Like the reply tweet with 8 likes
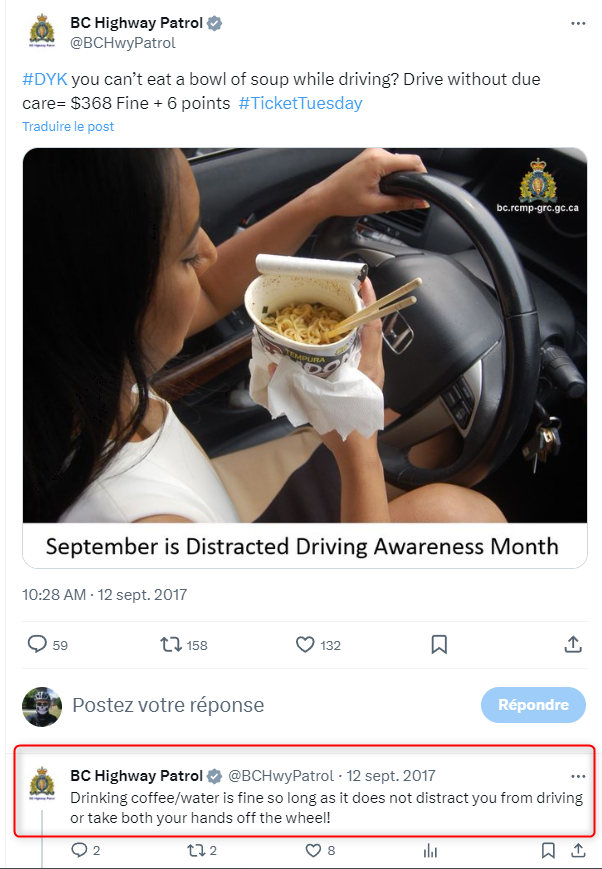The width and height of the screenshot is (602, 869). 314,850
